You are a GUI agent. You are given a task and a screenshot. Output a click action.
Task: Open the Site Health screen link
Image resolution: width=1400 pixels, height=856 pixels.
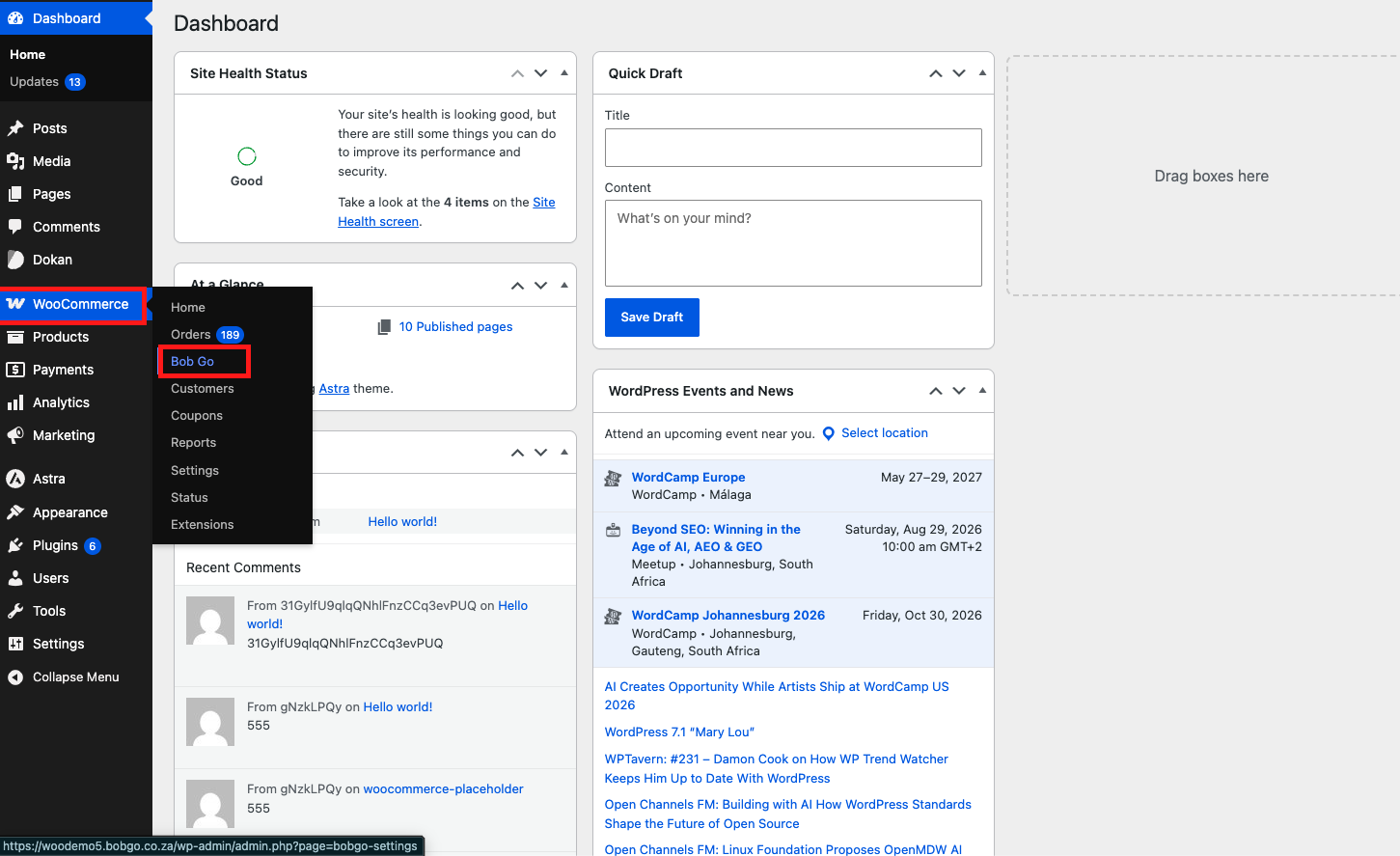click(447, 212)
